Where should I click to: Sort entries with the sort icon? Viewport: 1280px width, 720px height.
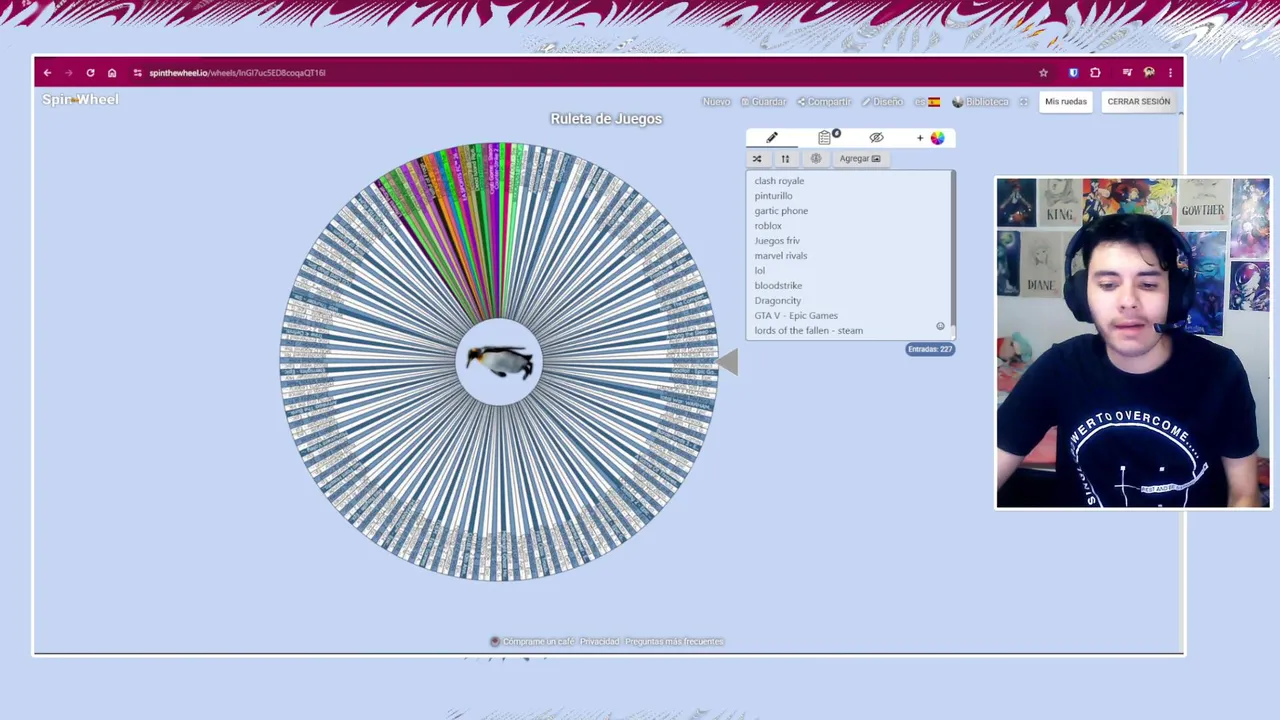785,159
